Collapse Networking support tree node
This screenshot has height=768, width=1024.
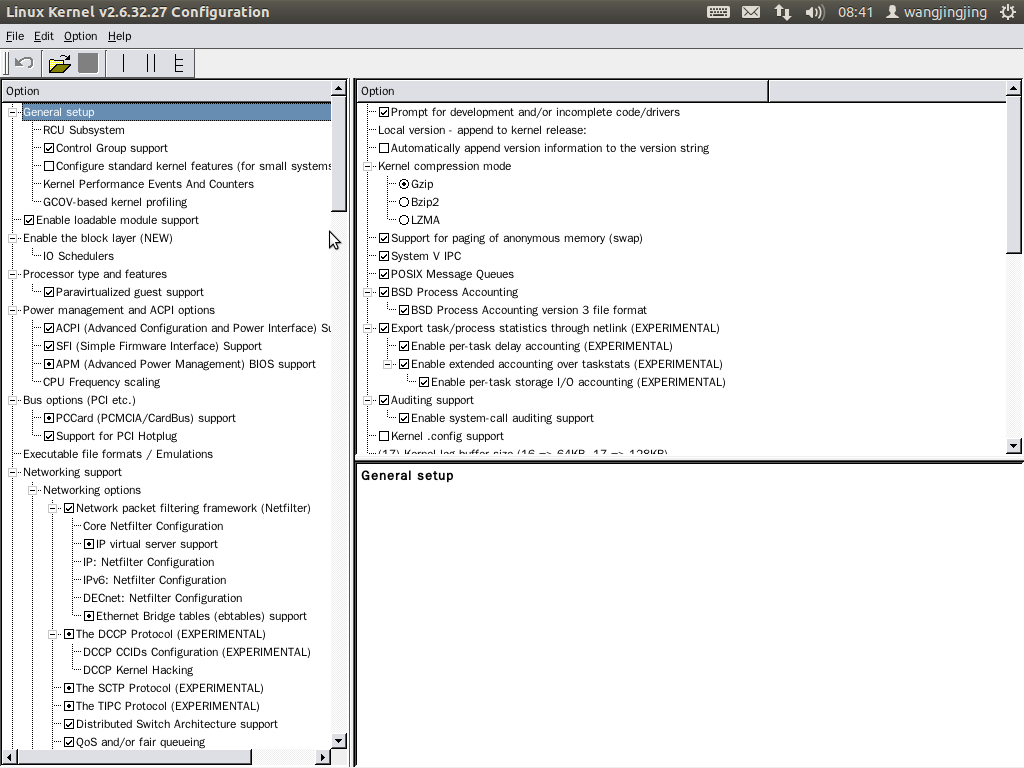coord(12,472)
